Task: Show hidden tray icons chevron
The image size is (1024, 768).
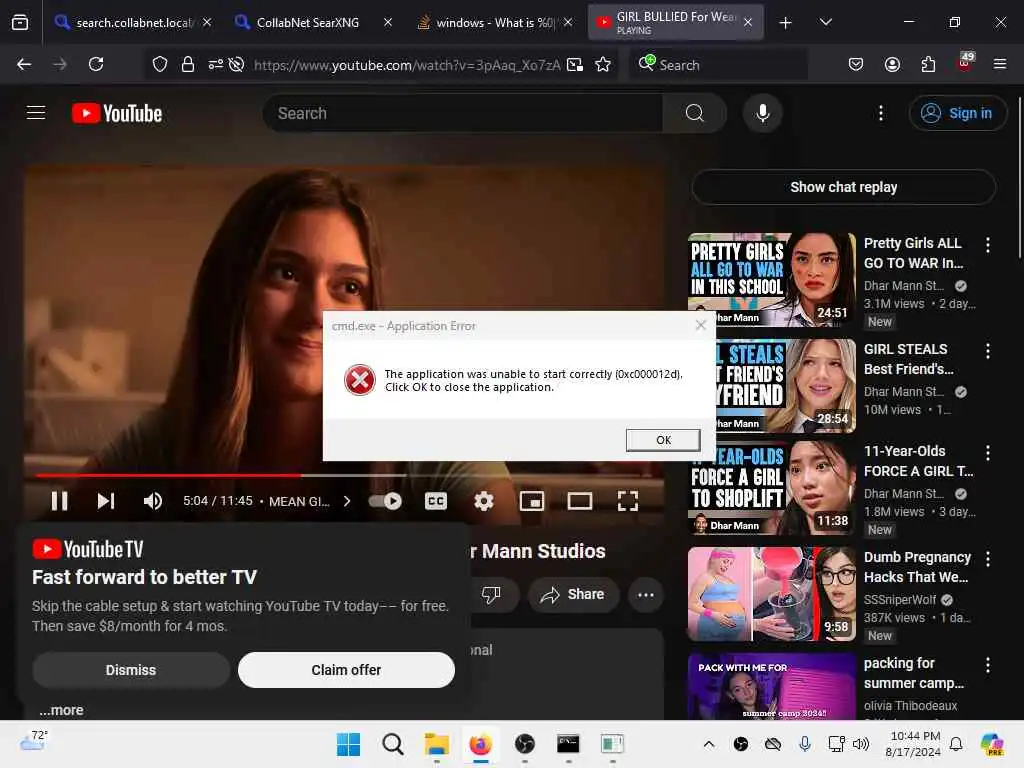Action: tap(709, 744)
